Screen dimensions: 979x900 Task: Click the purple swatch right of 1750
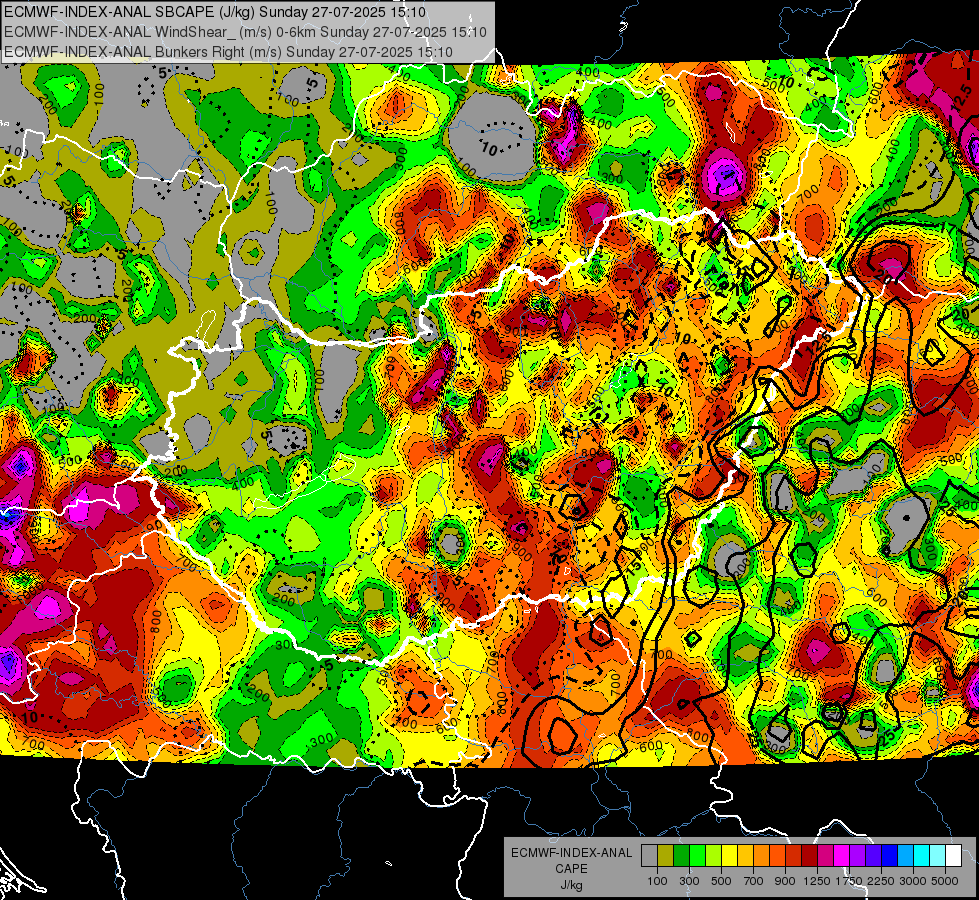[x=858, y=856]
